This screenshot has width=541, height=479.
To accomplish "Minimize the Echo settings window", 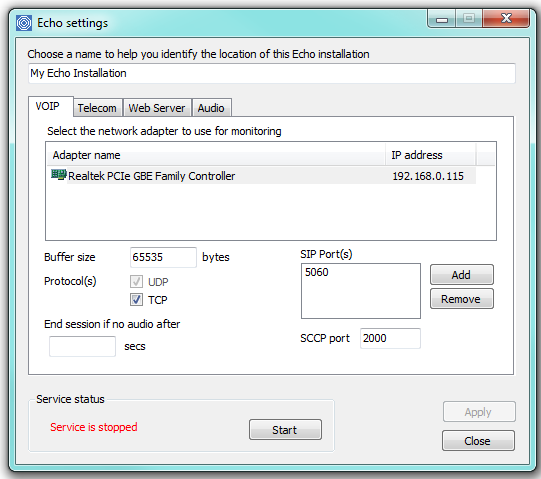I will click(x=442, y=19).
